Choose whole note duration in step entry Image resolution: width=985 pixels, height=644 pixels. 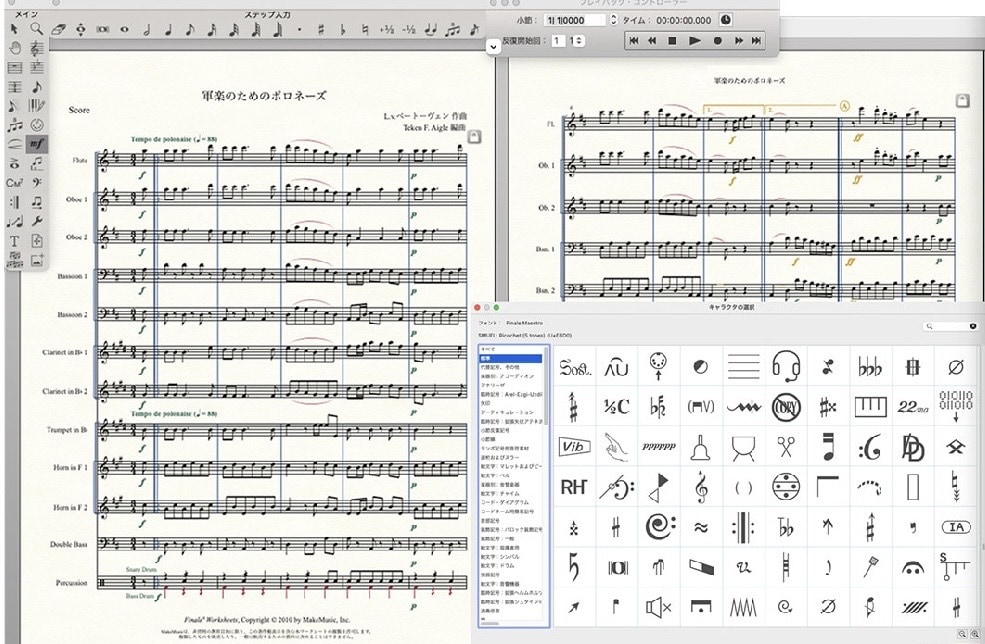[x=124, y=29]
